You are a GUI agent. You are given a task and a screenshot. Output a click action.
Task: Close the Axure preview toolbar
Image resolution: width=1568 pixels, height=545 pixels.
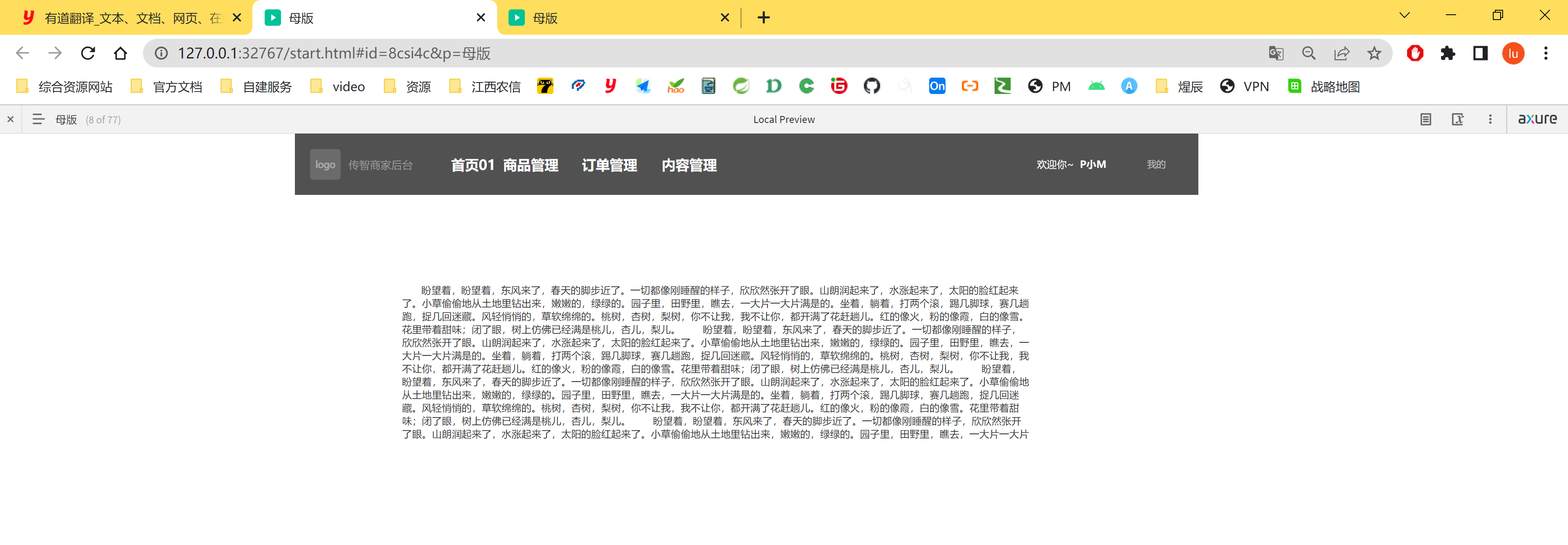click(10, 119)
